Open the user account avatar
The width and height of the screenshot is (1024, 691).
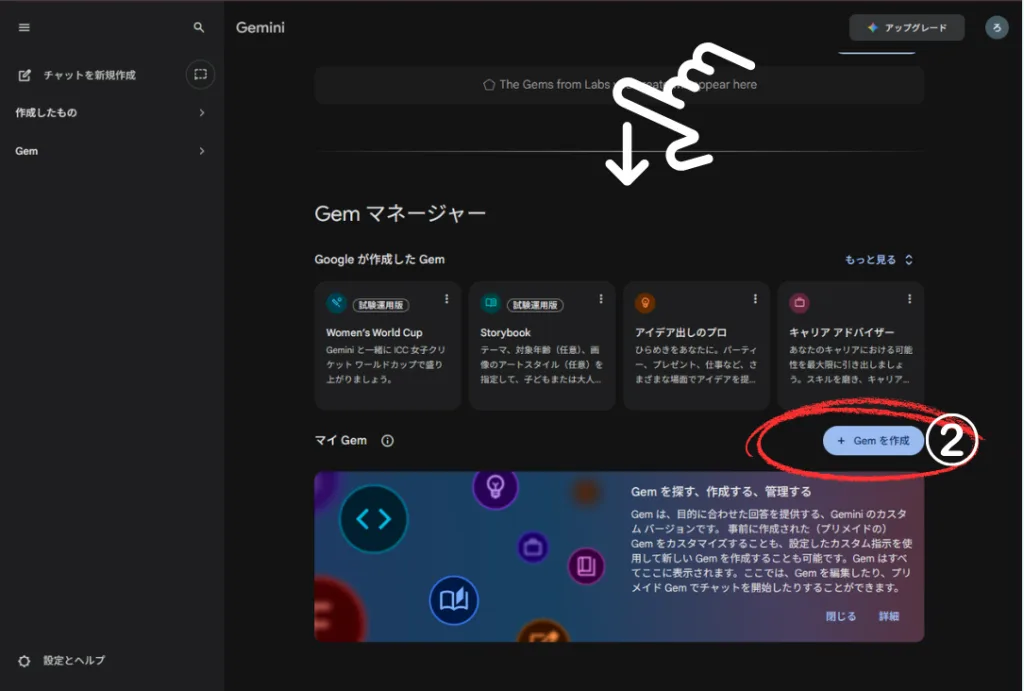point(996,28)
